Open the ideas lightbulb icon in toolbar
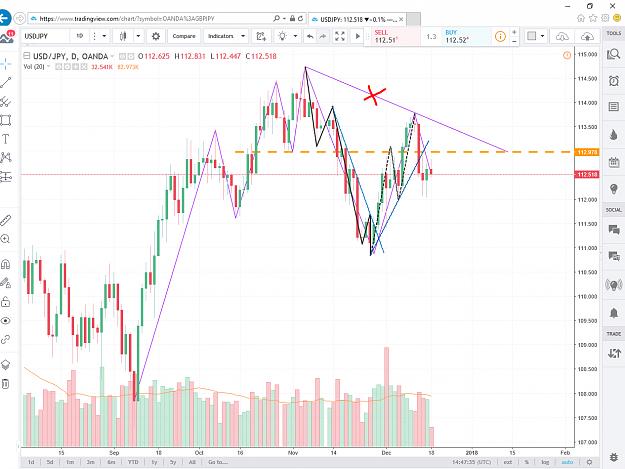Screen dimensions: 625x469 (282, 36)
